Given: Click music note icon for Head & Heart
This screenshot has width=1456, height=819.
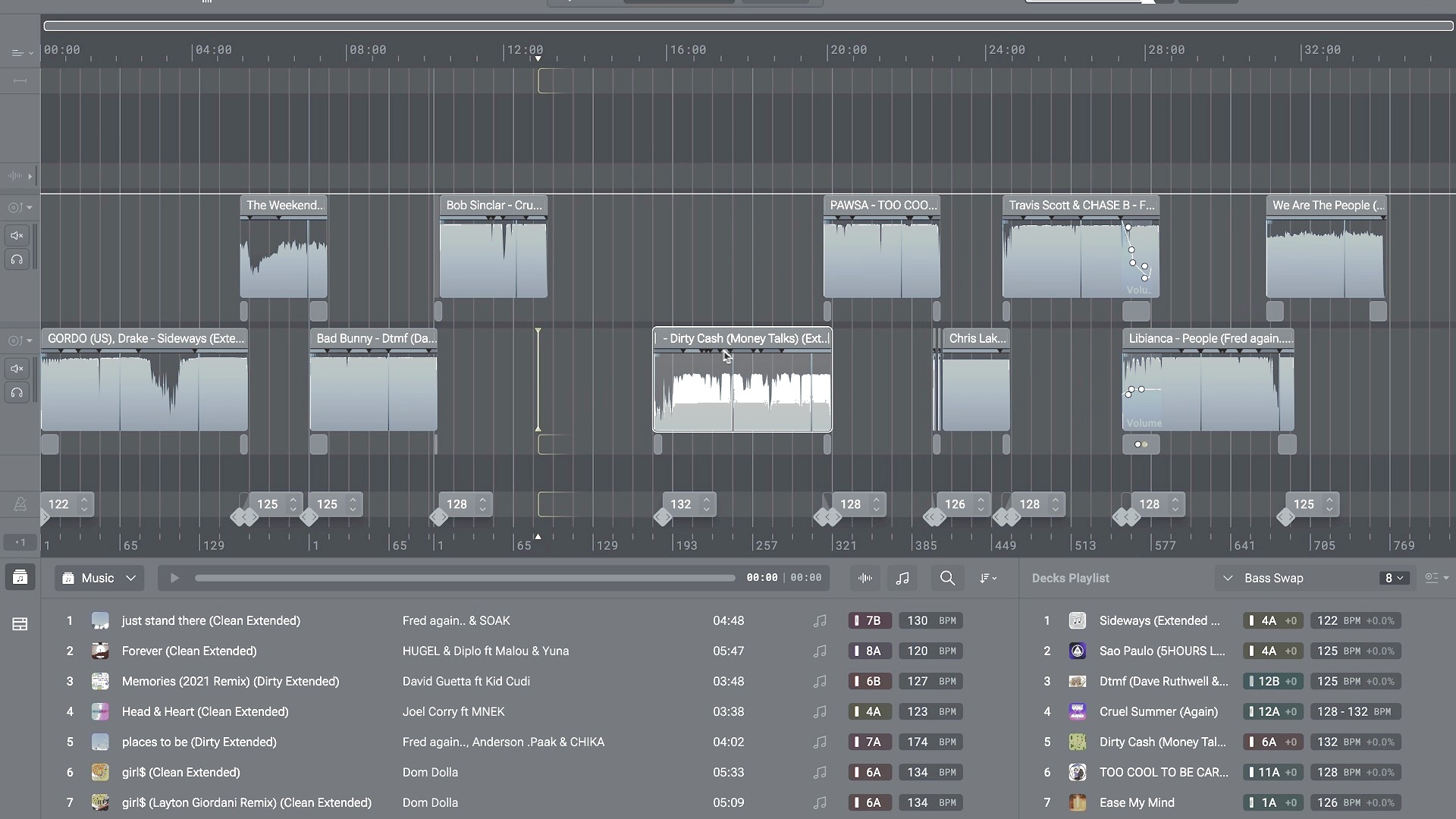Looking at the screenshot, I should [820, 711].
